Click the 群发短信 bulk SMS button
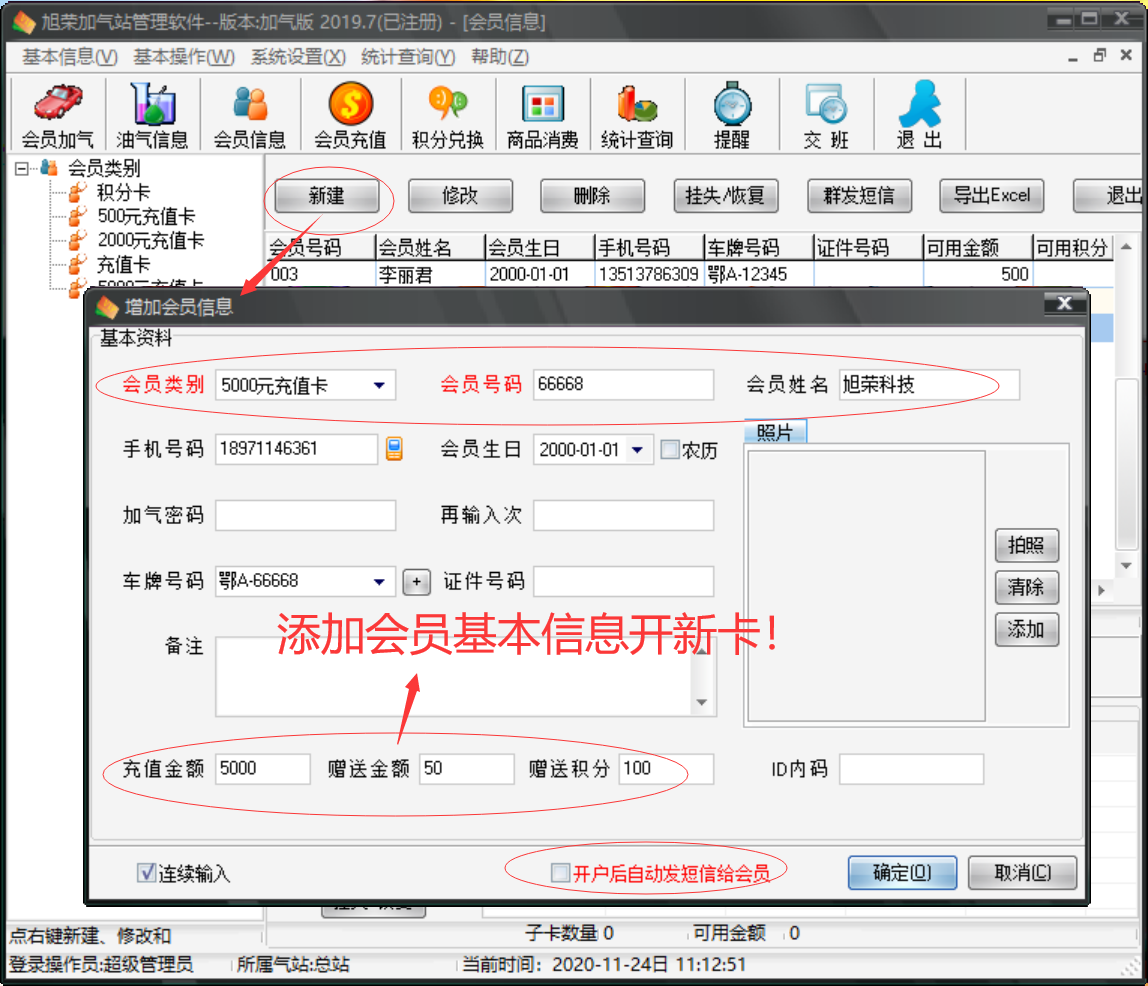 pyautogui.click(x=859, y=196)
